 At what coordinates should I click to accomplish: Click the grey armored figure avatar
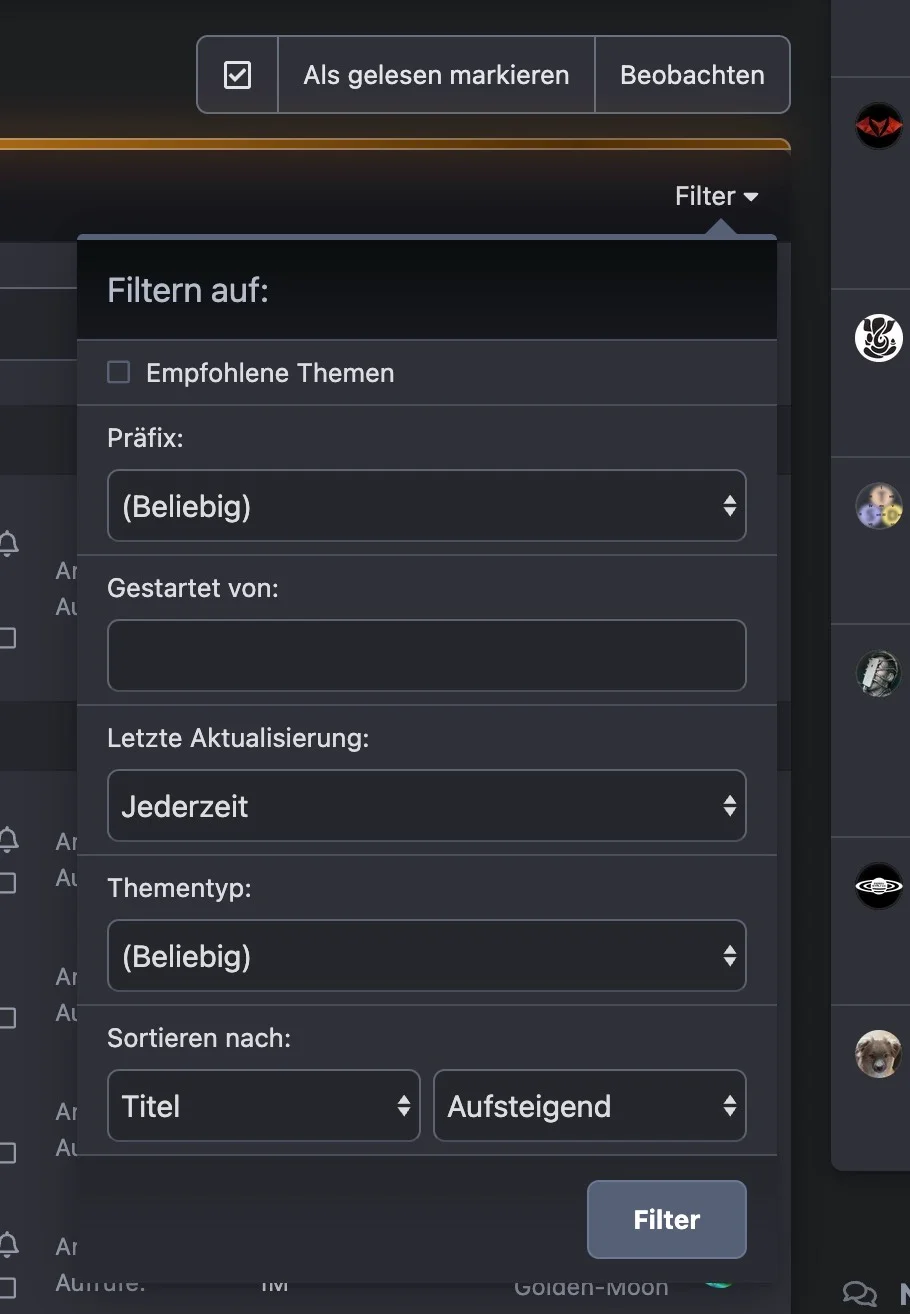pos(879,672)
